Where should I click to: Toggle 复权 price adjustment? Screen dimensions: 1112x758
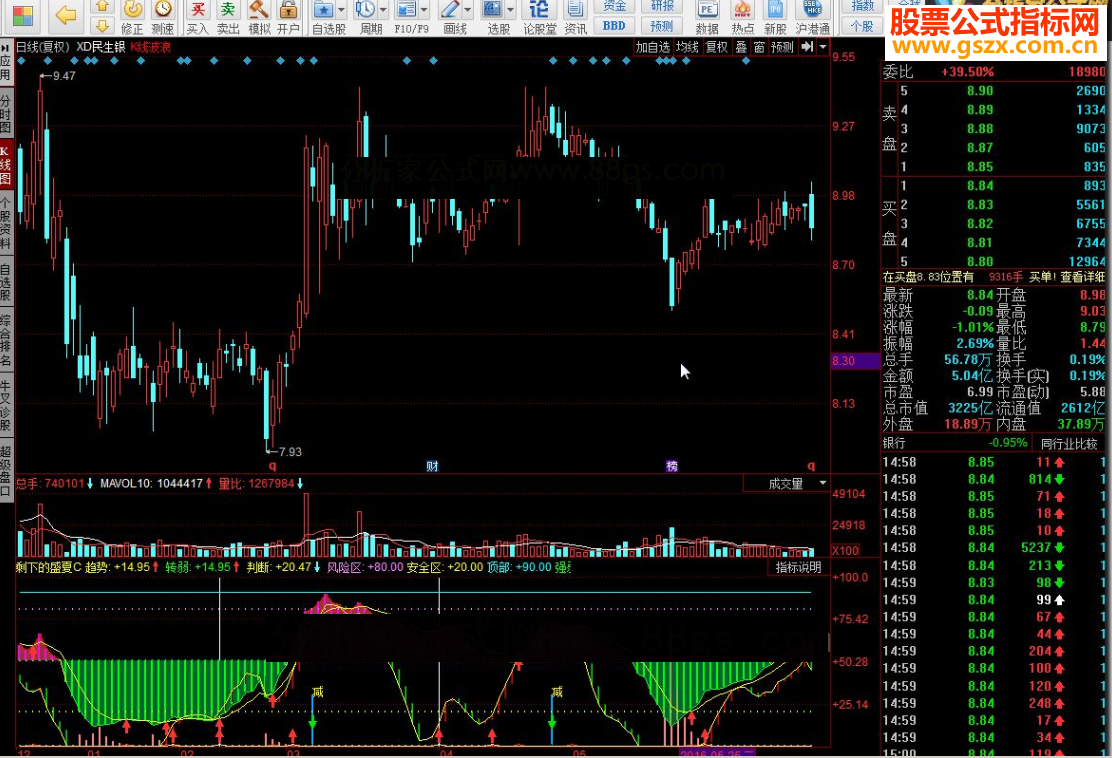click(x=717, y=48)
